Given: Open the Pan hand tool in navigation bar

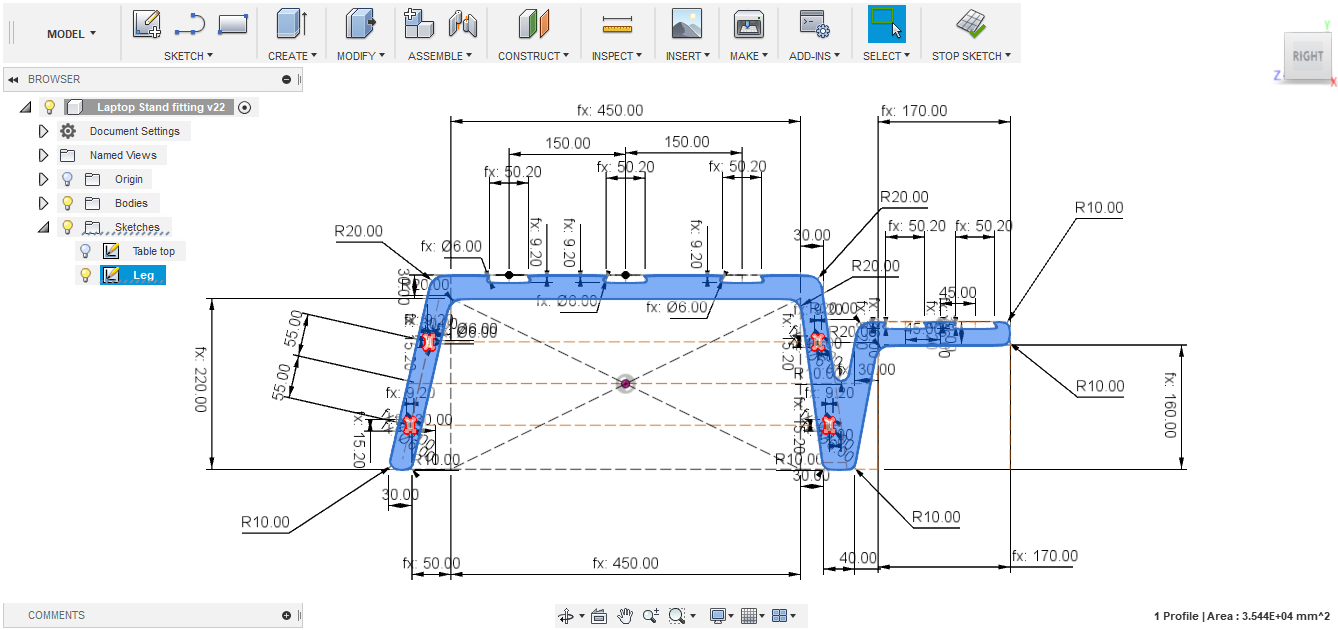Looking at the screenshot, I should click(625, 616).
